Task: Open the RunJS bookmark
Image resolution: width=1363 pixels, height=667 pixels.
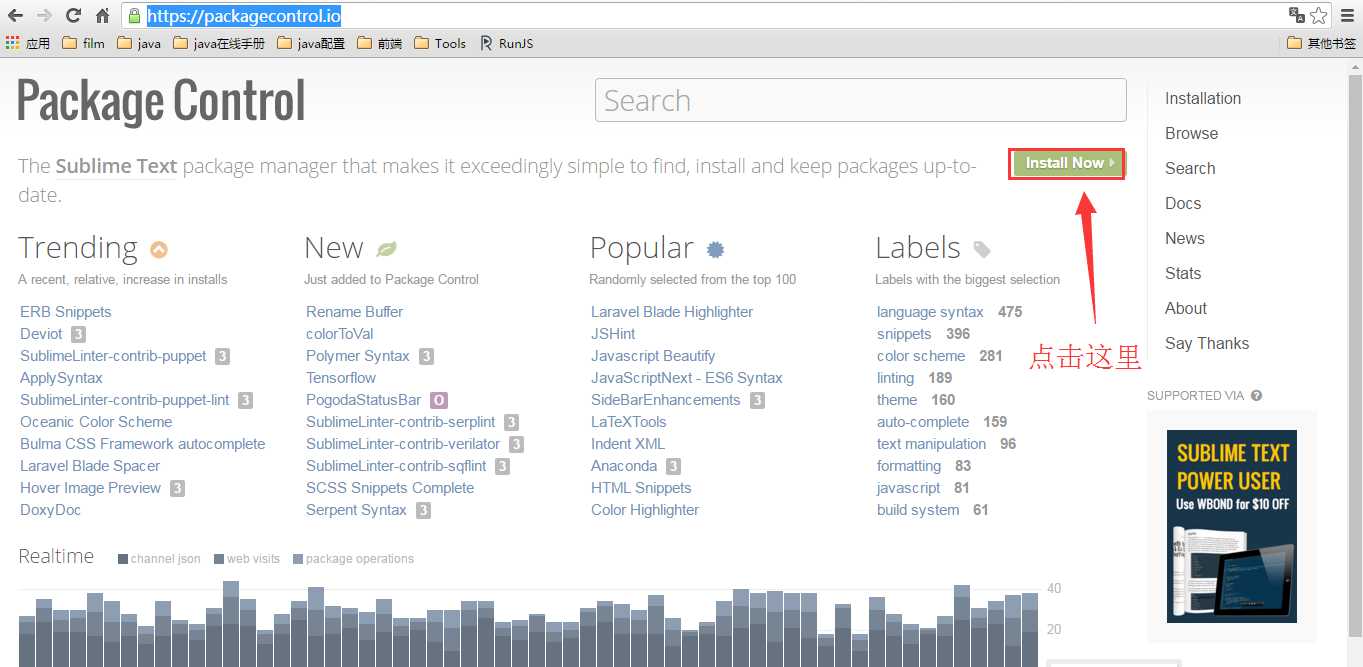Action: coord(507,43)
